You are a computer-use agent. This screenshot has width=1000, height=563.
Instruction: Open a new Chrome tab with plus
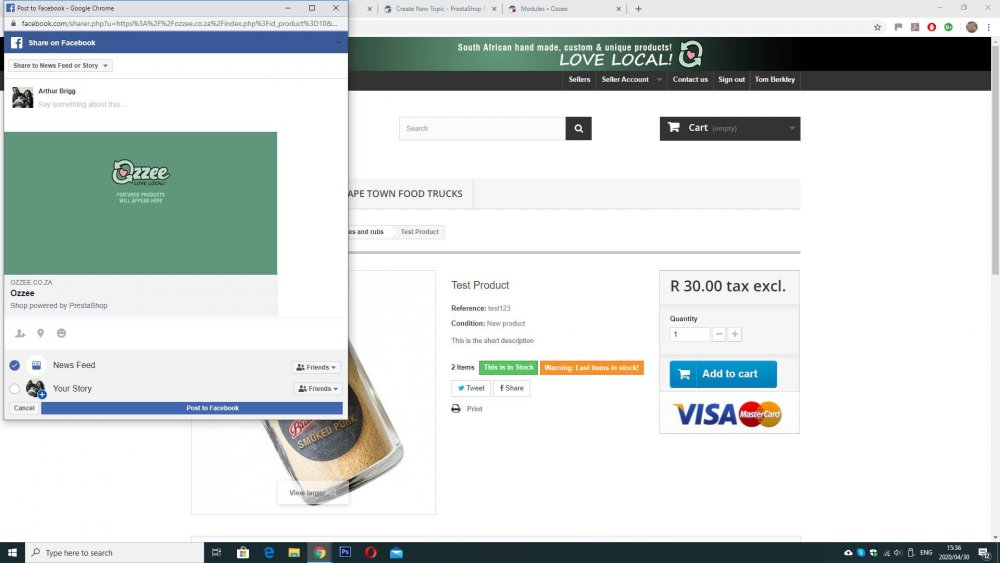click(638, 9)
